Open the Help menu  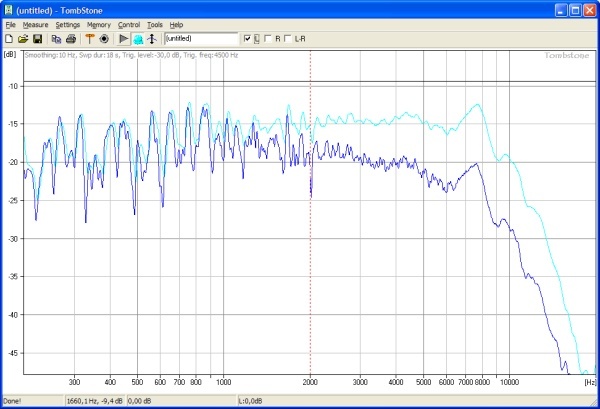(176, 25)
